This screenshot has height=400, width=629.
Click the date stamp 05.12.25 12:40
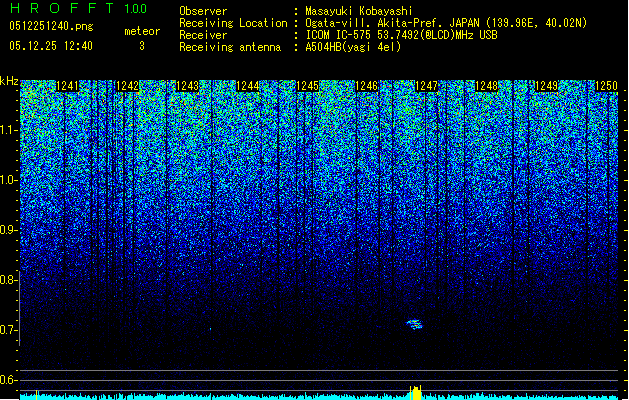[51, 46]
